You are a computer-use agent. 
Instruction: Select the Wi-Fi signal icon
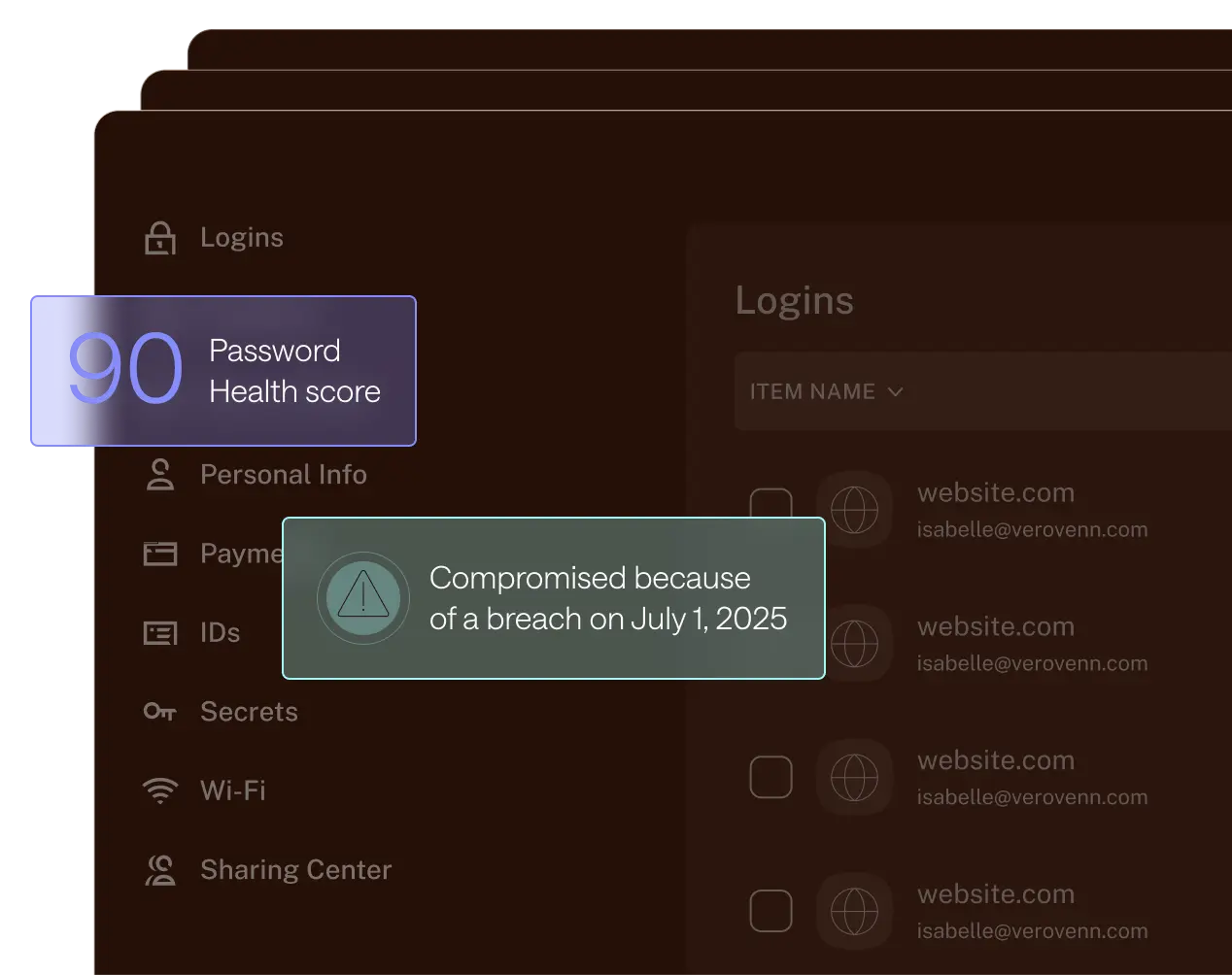(x=159, y=790)
